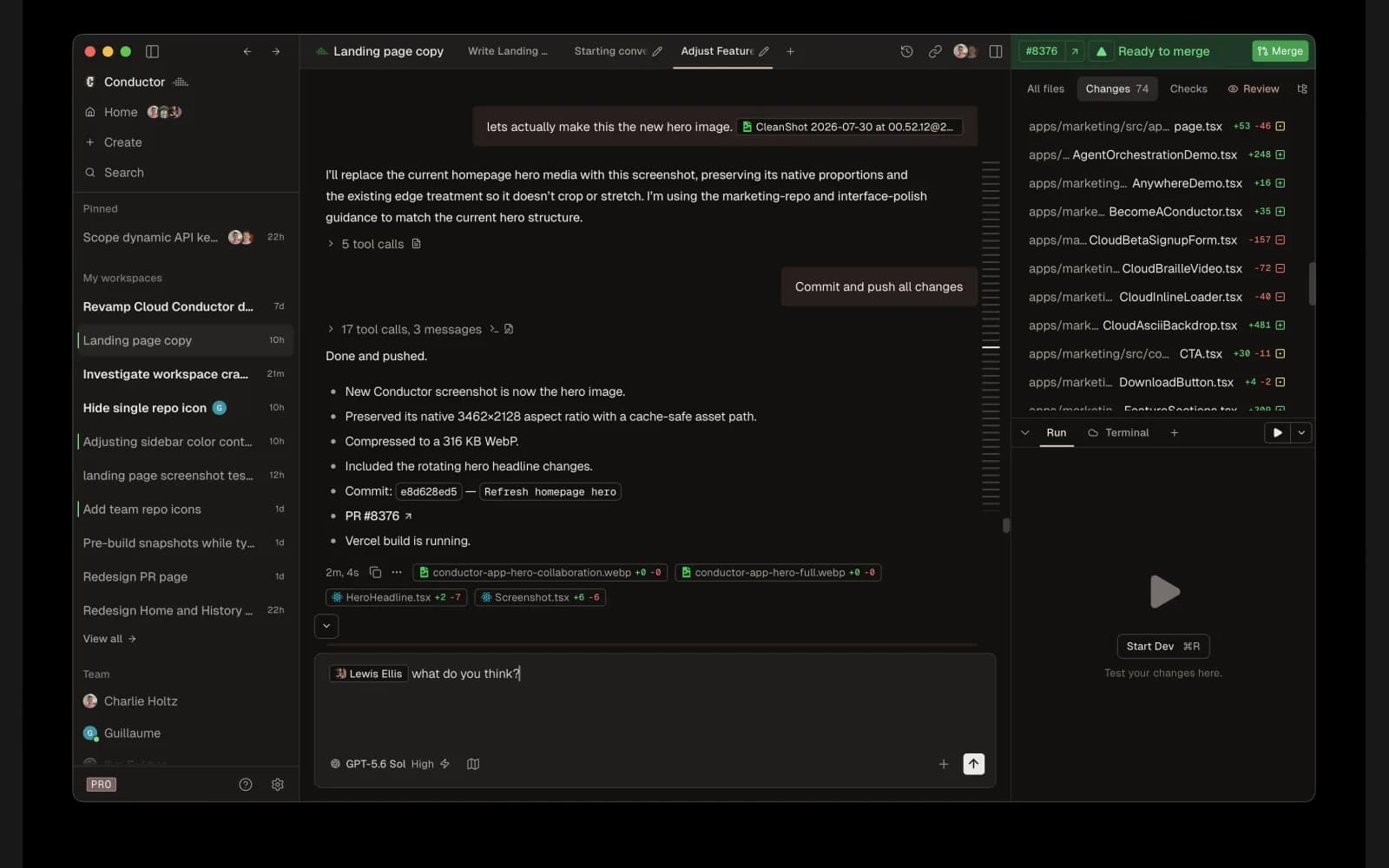Screen dimensions: 1389x868
Task: Add a new chat tab with plus
Action: coord(790,51)
